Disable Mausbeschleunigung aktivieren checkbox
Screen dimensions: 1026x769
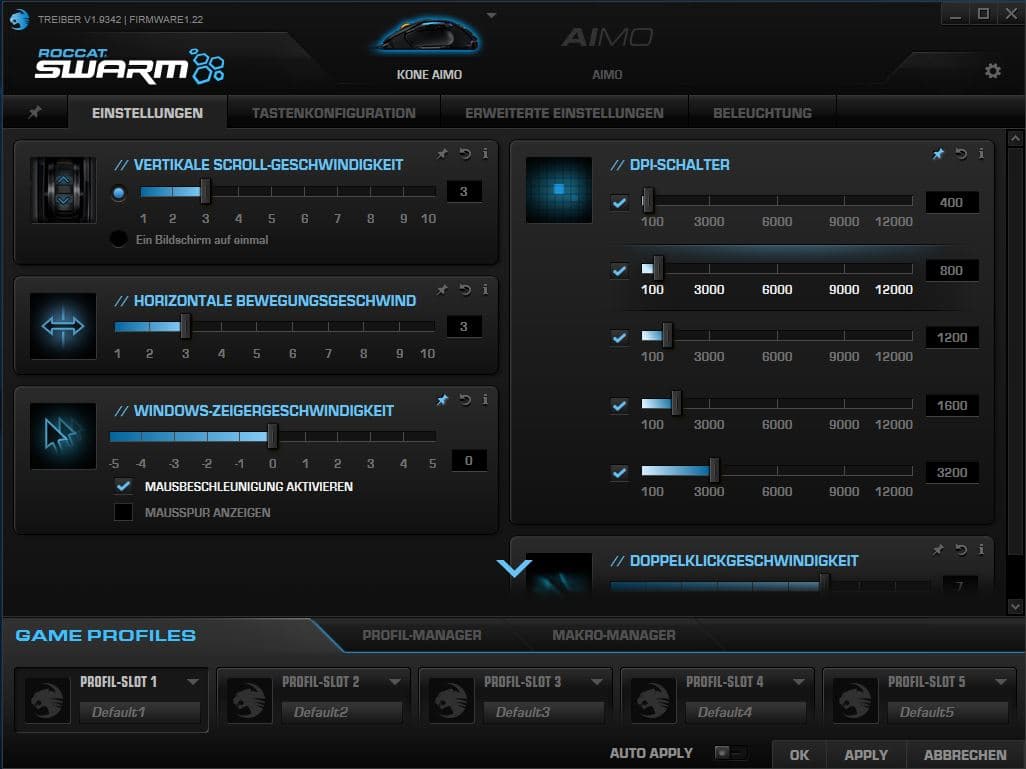pos(124,486)
